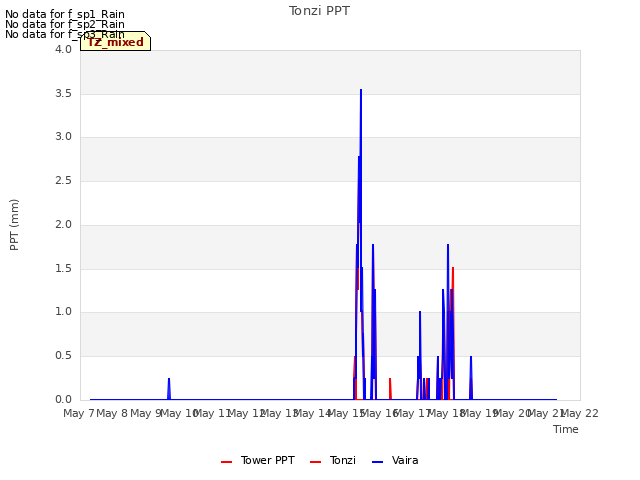The width and height of the screenshot is (640, 480).
Task: Click the 4.0 y-axis tick label
Action: 63,49
